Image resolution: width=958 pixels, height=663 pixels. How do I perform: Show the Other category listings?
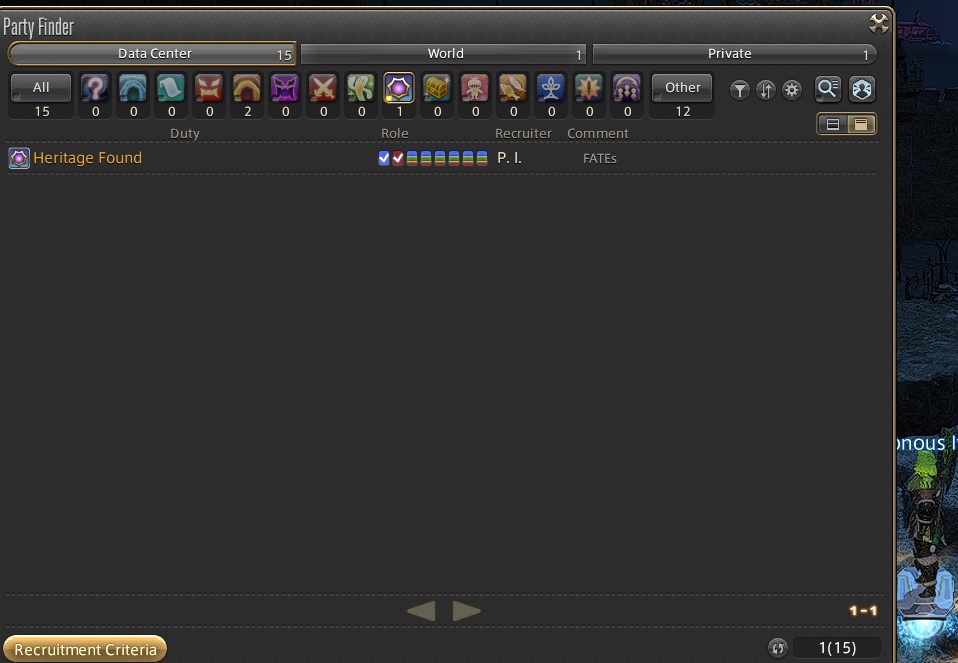click(682, 88)
